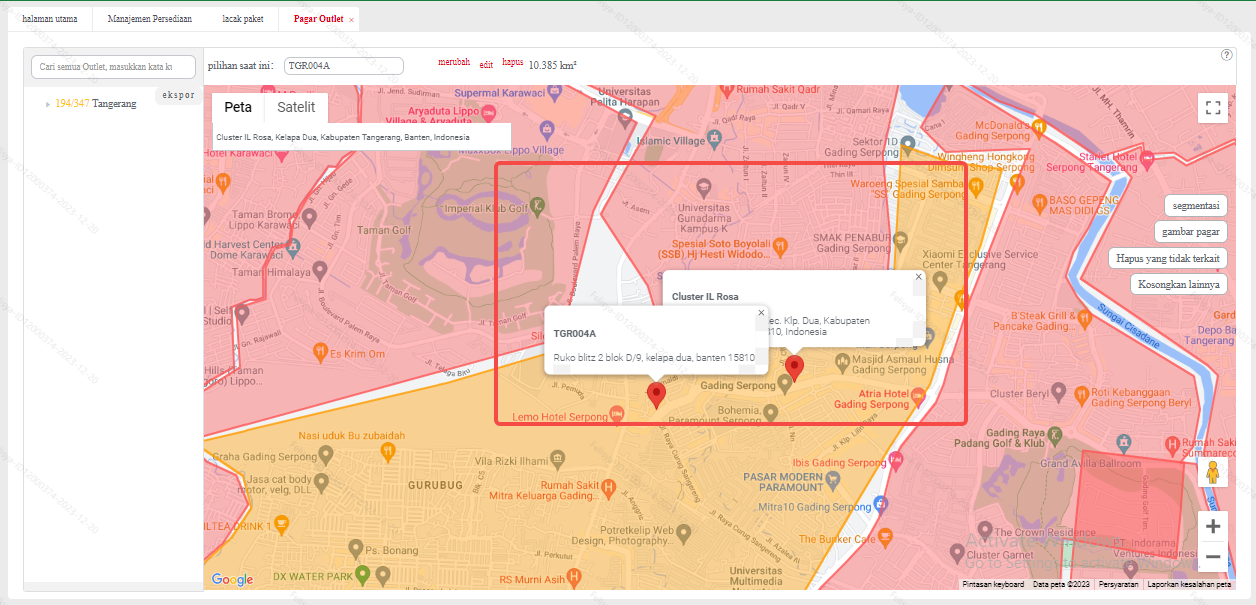Zoom out on the map
The image size is (1256, 605).
point(1213,557)
